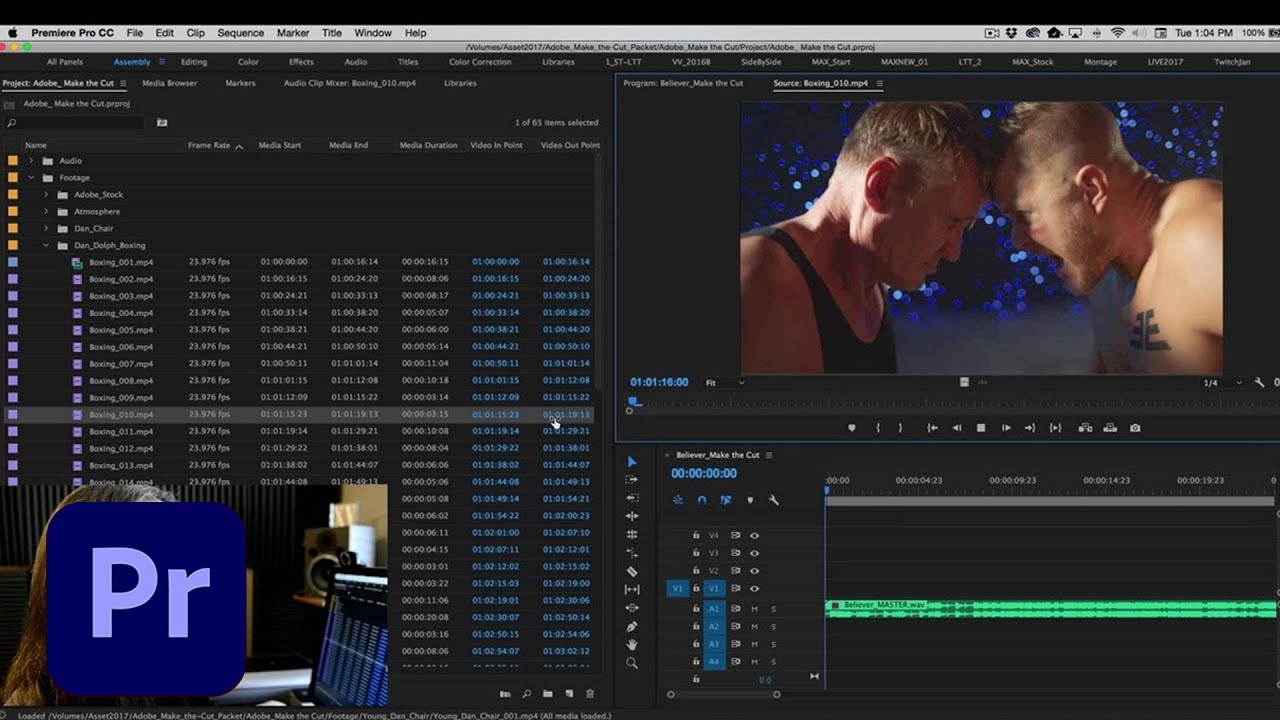Click the trash Clear icon in Project panel
The height and width of the screenshot is (720, 1280).
pos(590,694)
